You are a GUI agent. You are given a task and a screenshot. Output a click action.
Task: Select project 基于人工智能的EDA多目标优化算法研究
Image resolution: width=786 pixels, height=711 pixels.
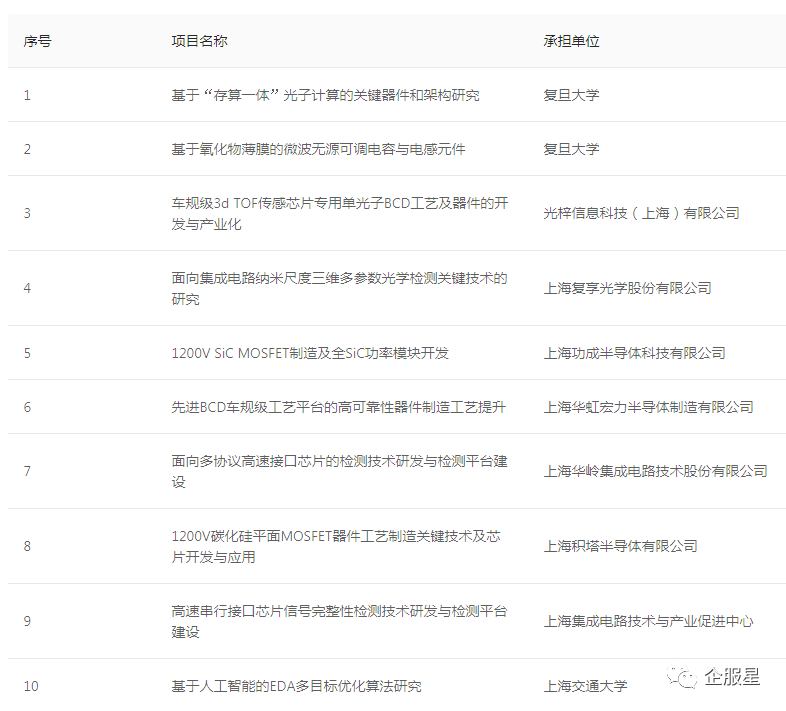click(x=296, y=686)
